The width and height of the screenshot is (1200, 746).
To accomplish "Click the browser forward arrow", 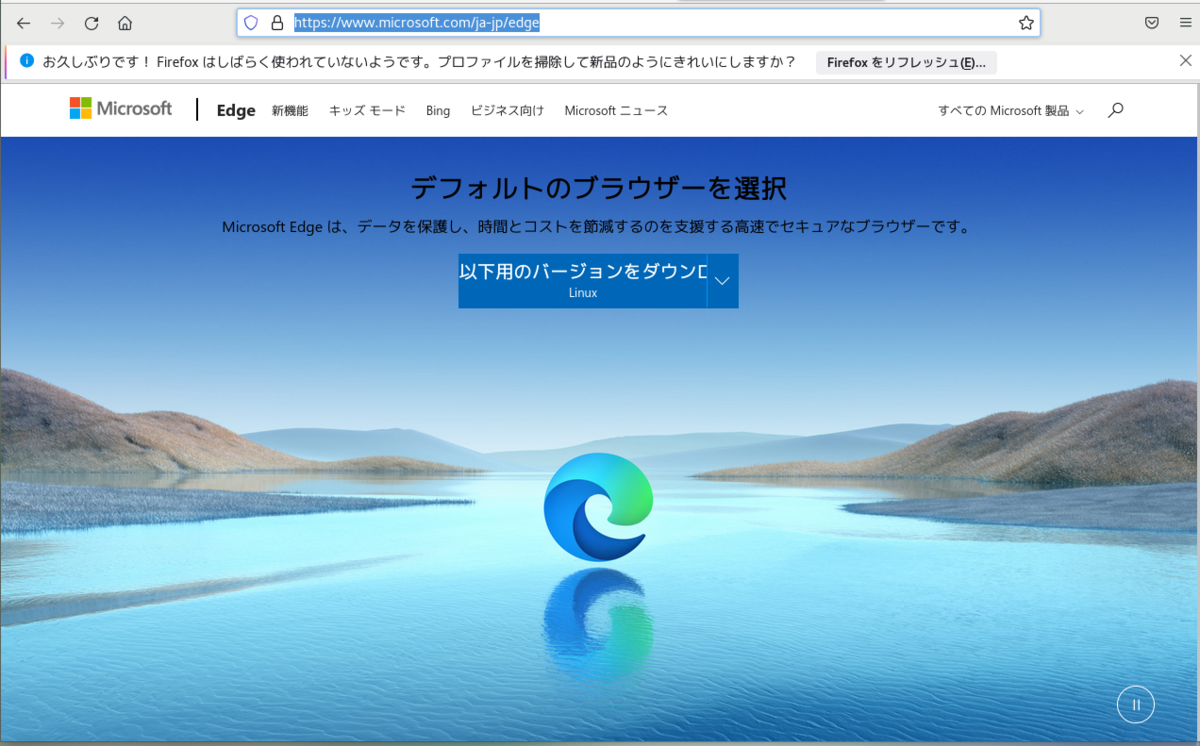I will tap(58, 23).
